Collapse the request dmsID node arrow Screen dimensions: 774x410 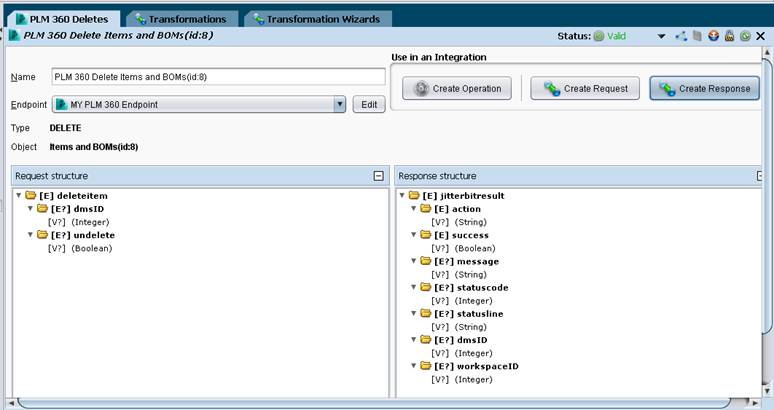pos(31,208)
